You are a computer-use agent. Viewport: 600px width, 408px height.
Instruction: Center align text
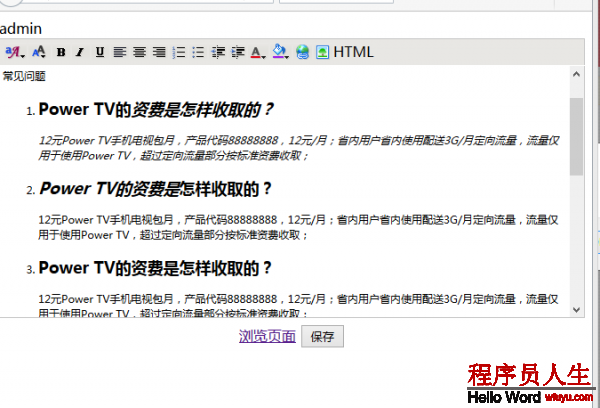[140, 52]
